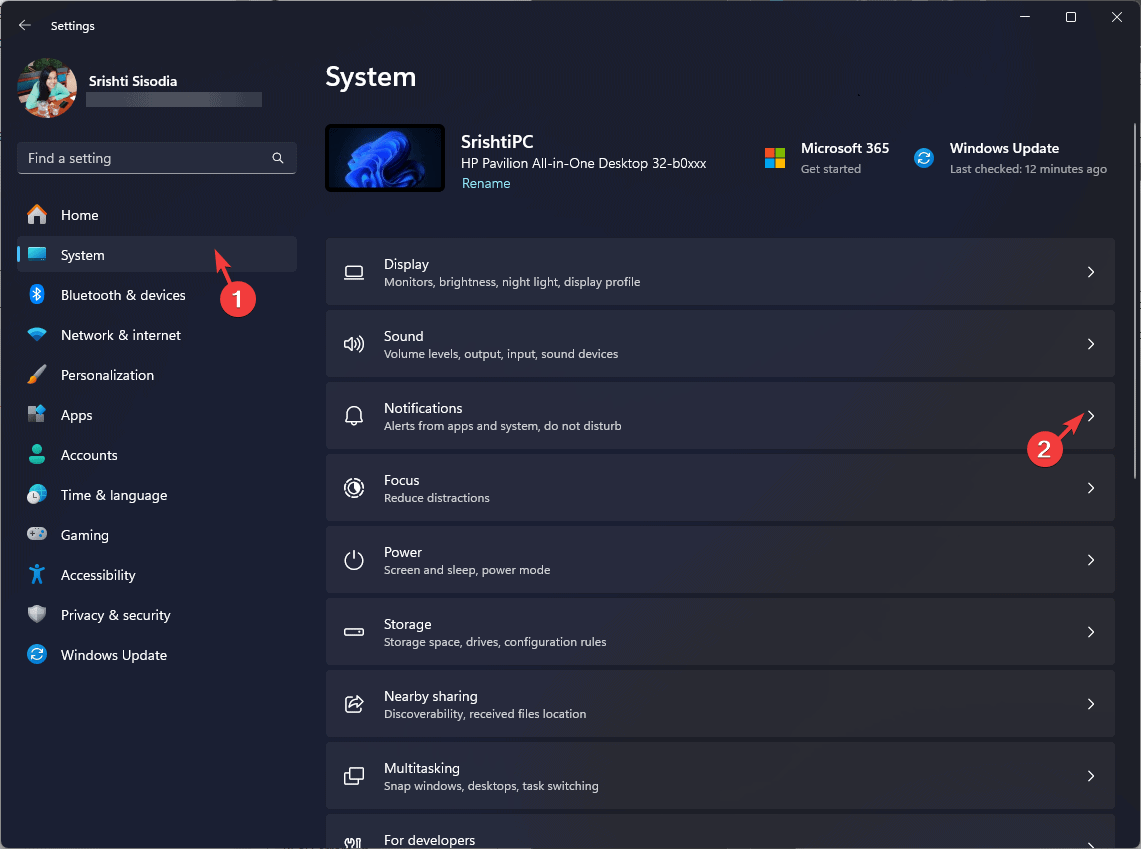1141x849 pixels.
Task: Open Notifications via its chevron
Action: pyautogui.click(x=1091, y=416)
